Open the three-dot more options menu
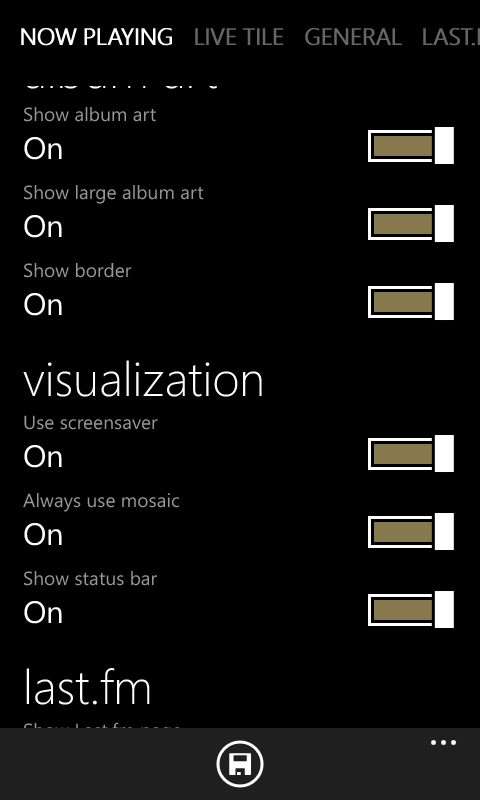The width and height of the screenshot is (480, 800). click(x=443, y=743)
